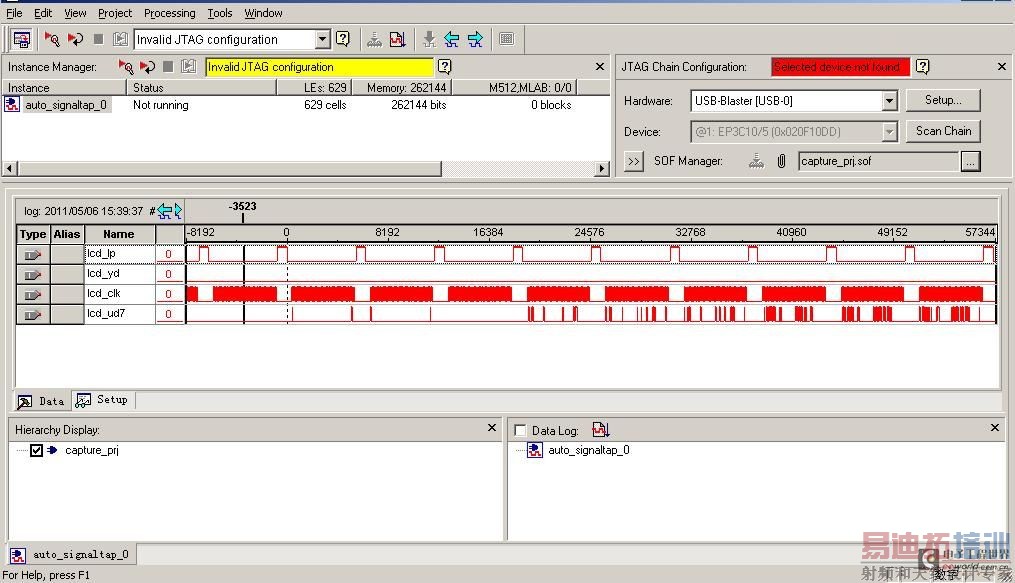Click the Status column header
Image resolution: width=1015 pixels, height=583 pixels.
tap(201, 87)
